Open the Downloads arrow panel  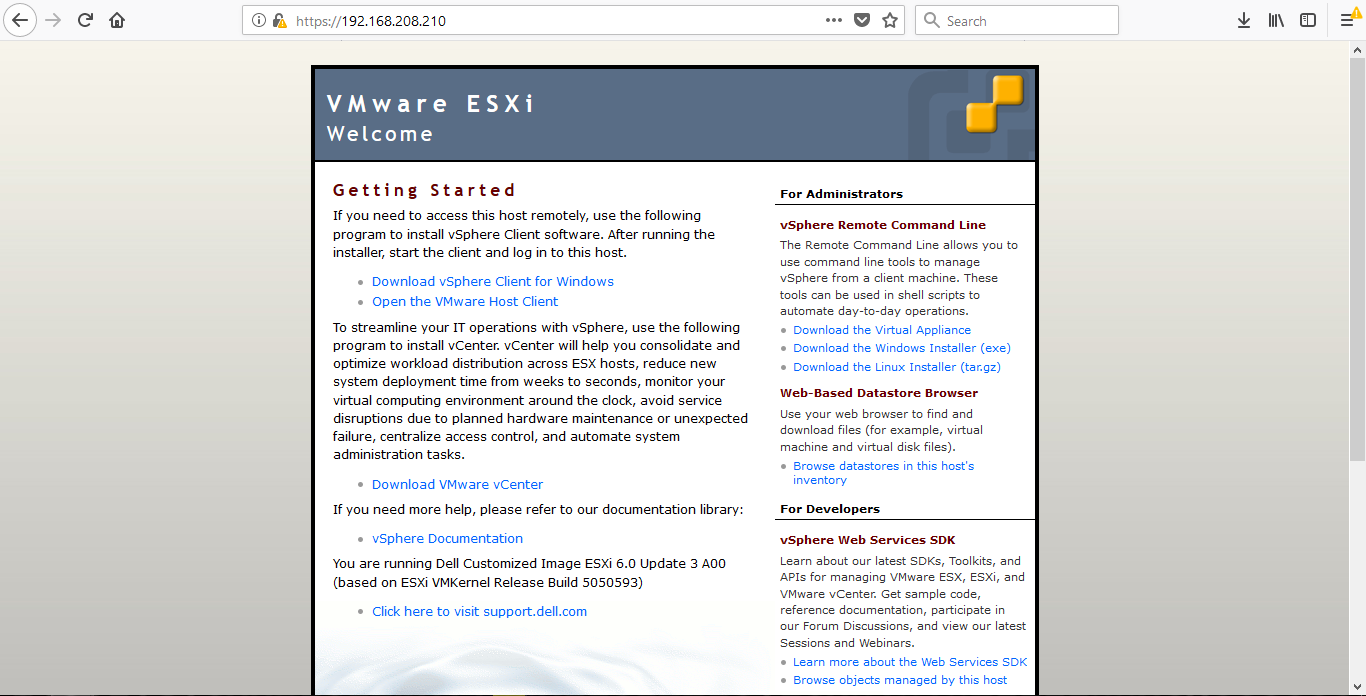point(1244,20)
